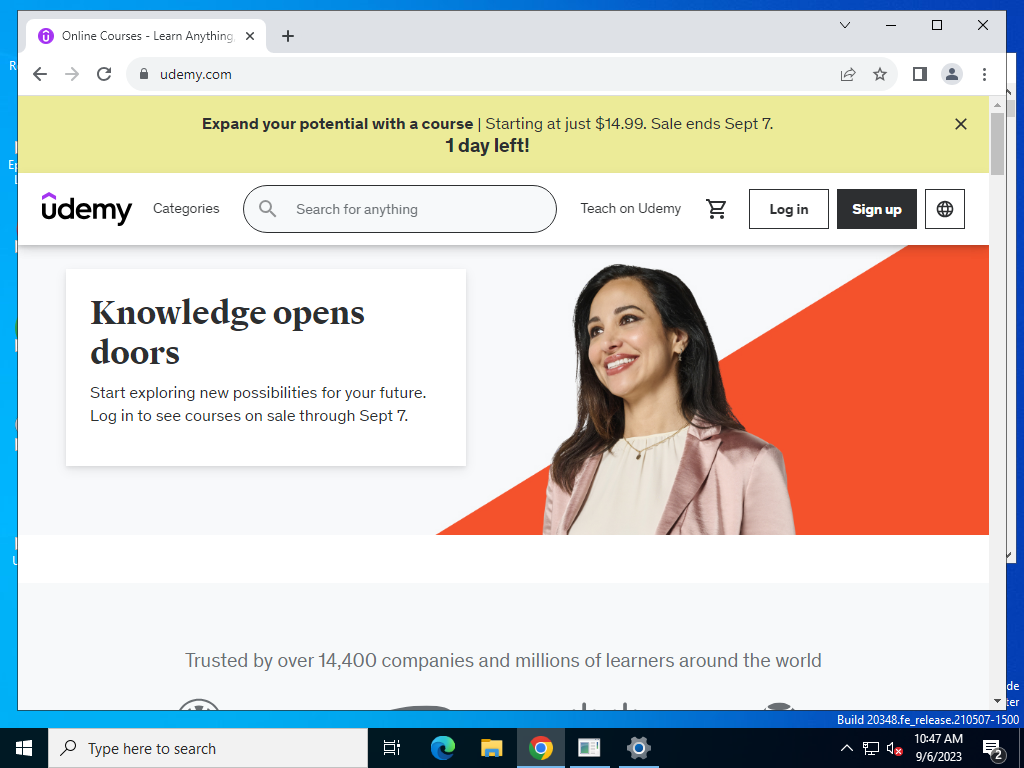Viewport: 1024px width, 768px height.
Task: Launch Microsoft Edge from taskbar
Action: click(x=443, y=748)
